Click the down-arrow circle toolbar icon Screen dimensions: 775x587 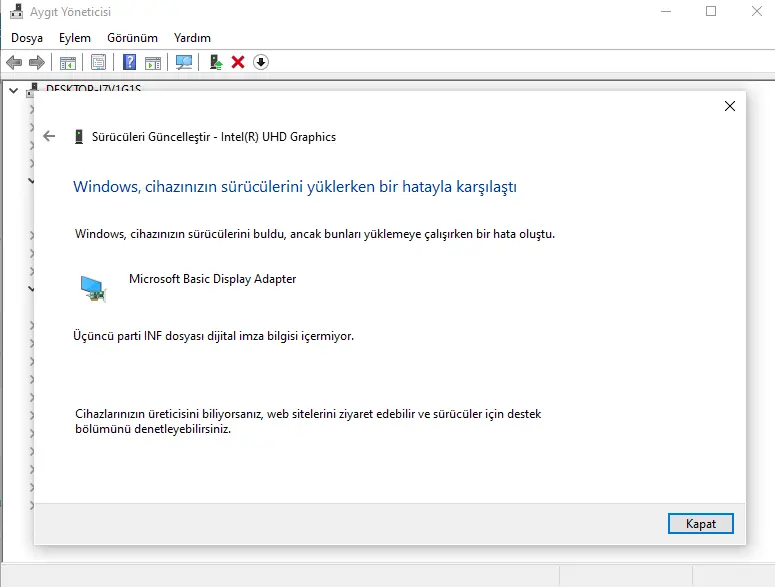pos(260,62)
